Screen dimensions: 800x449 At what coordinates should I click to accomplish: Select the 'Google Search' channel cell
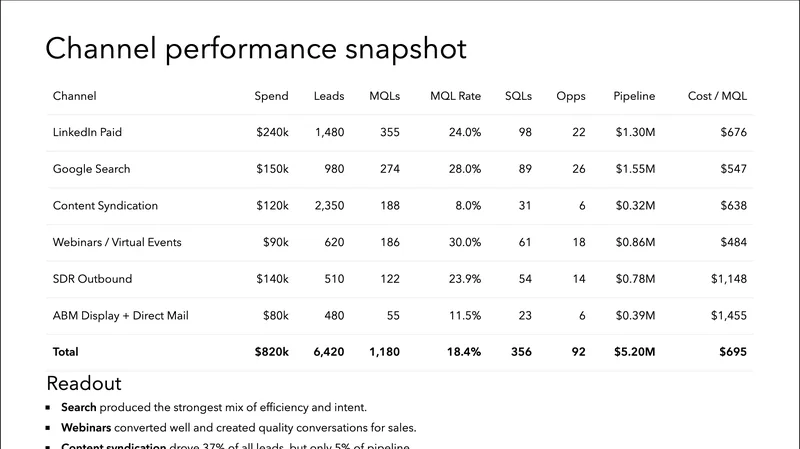(92, 170)
